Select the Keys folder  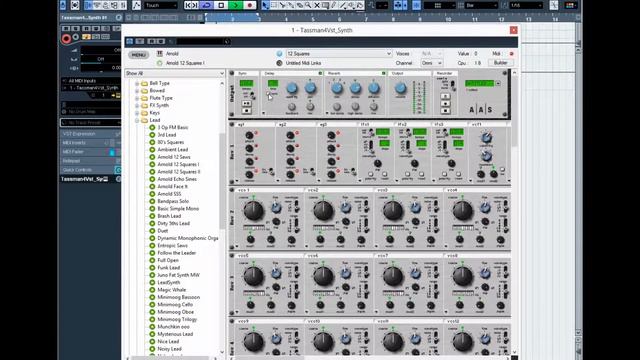[154, 113]
